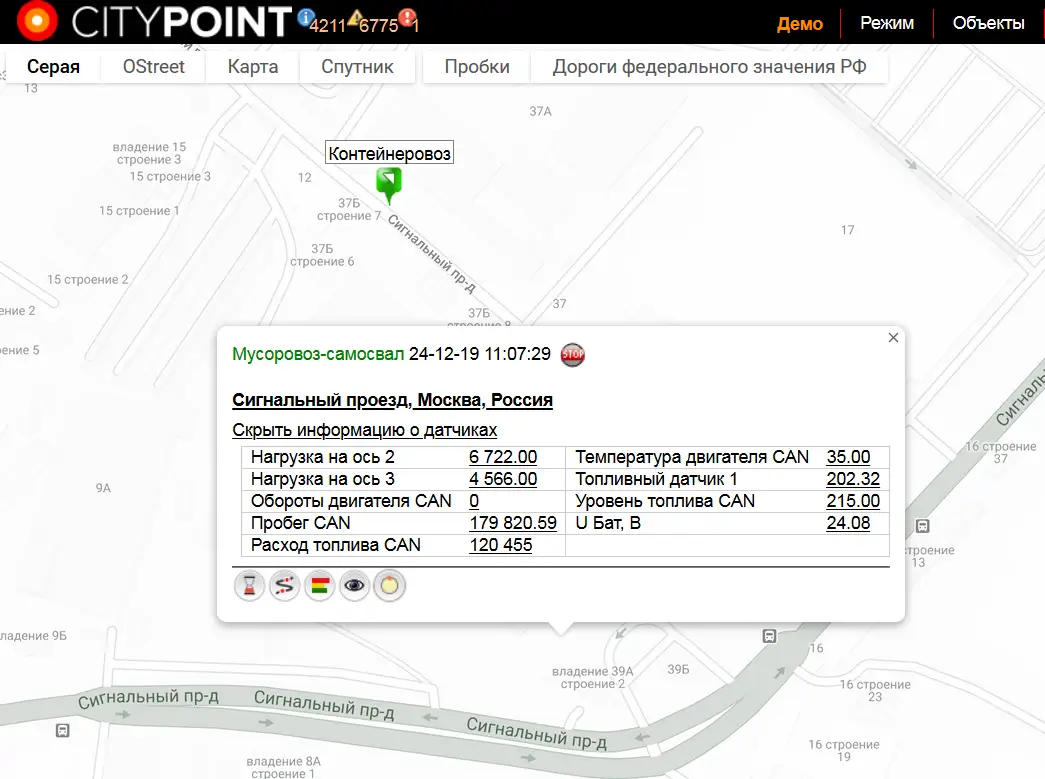The image size is (1045, 779).
Task: Switch map layer to 'Спутник'
Action: pyautogui.click(x=357, y=67)
